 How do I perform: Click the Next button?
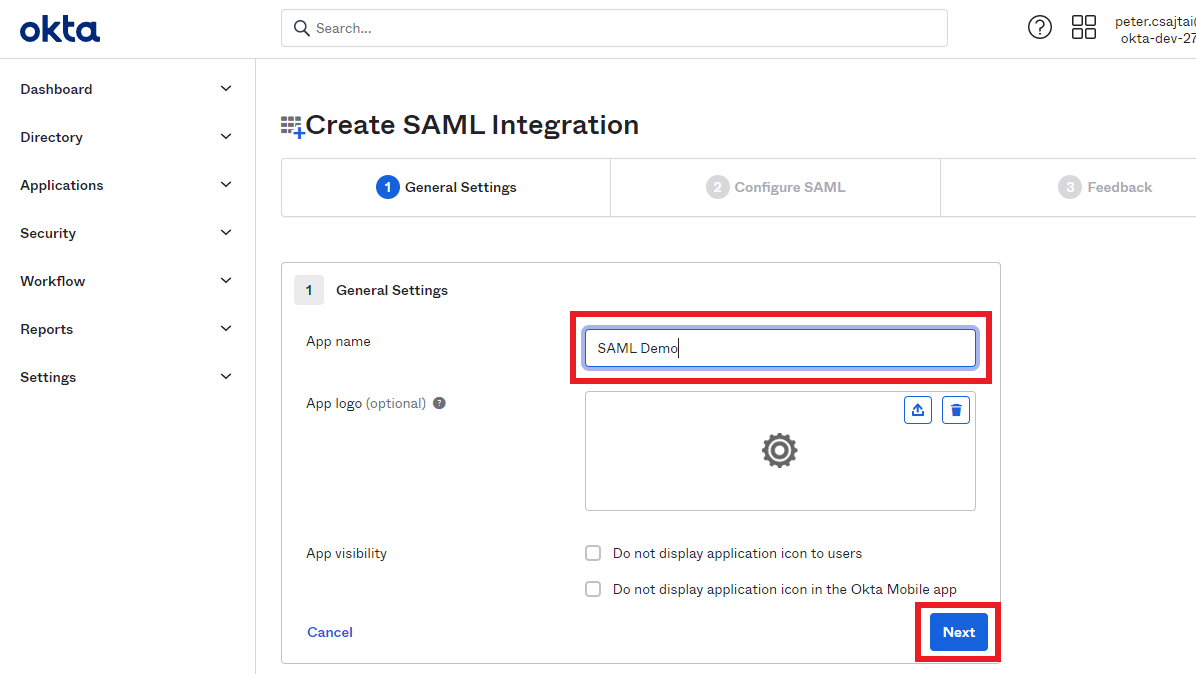pyautogui.click(x=958, y=632)
